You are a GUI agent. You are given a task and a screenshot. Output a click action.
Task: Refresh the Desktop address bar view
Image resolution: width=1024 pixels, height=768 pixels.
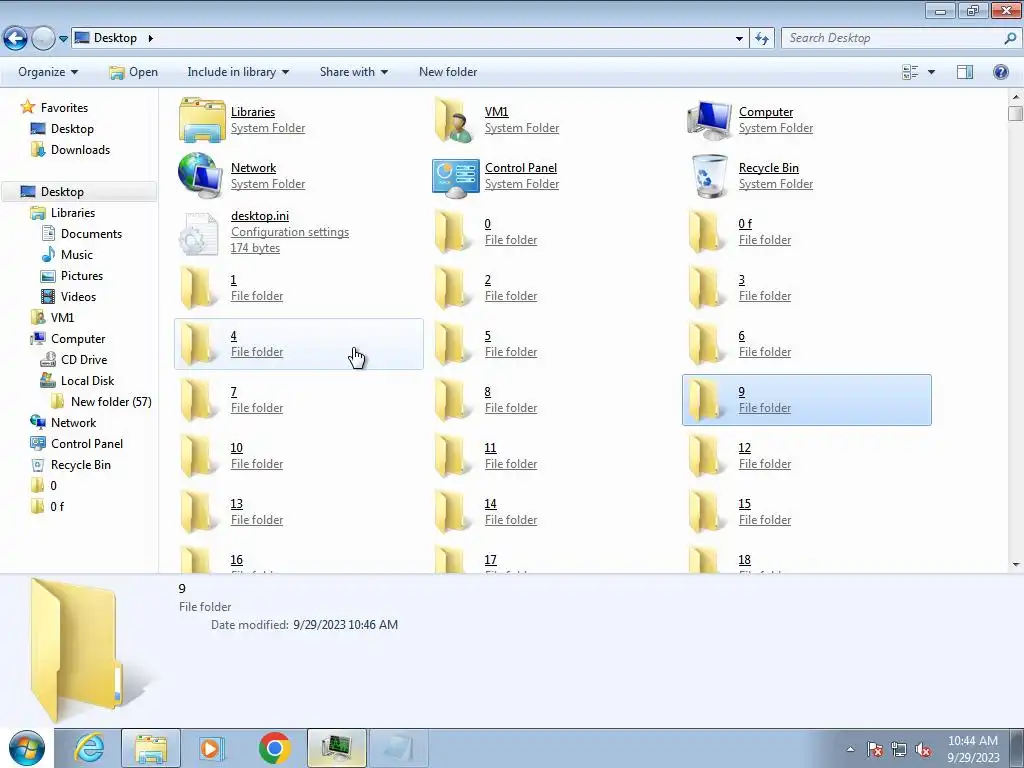[x=761, y=39]
